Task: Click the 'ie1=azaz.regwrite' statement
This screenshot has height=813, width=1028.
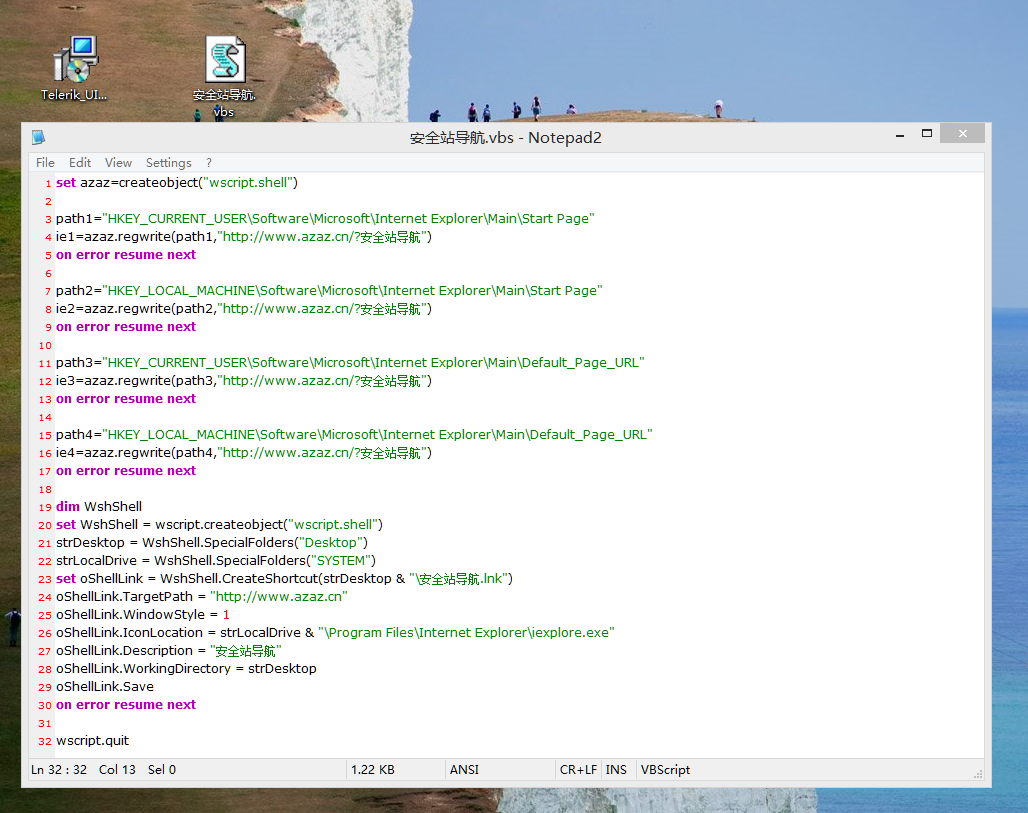Action: tap(244, 237)
